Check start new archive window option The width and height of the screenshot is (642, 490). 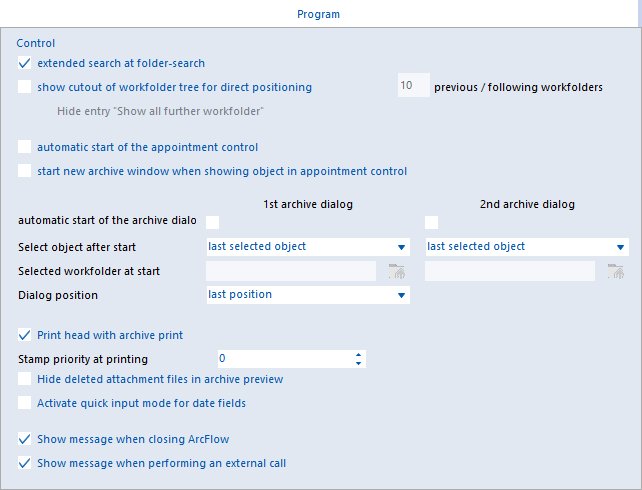coord(25,171)
